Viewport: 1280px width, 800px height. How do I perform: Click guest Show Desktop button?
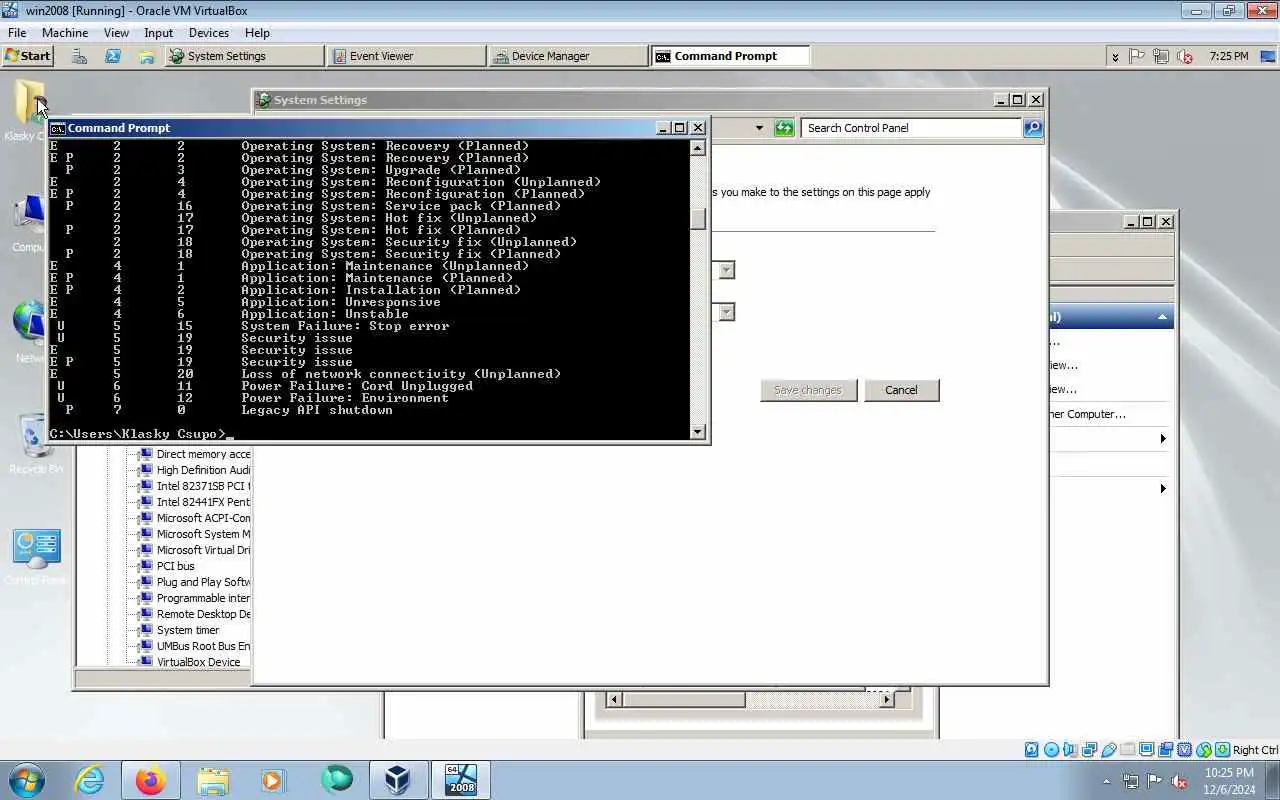[x=1270, y=56]
